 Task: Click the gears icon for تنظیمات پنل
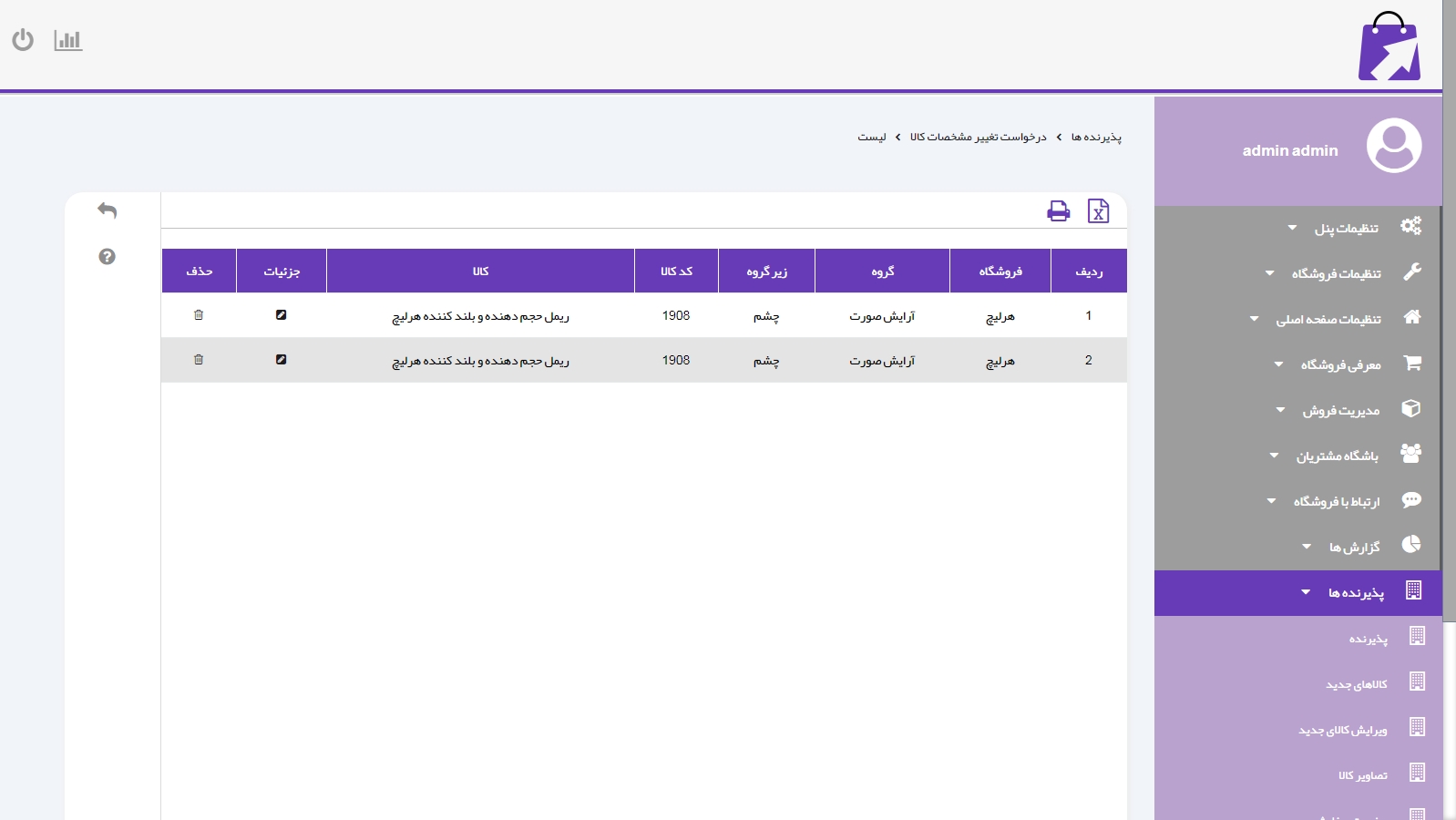point(1411,226)
